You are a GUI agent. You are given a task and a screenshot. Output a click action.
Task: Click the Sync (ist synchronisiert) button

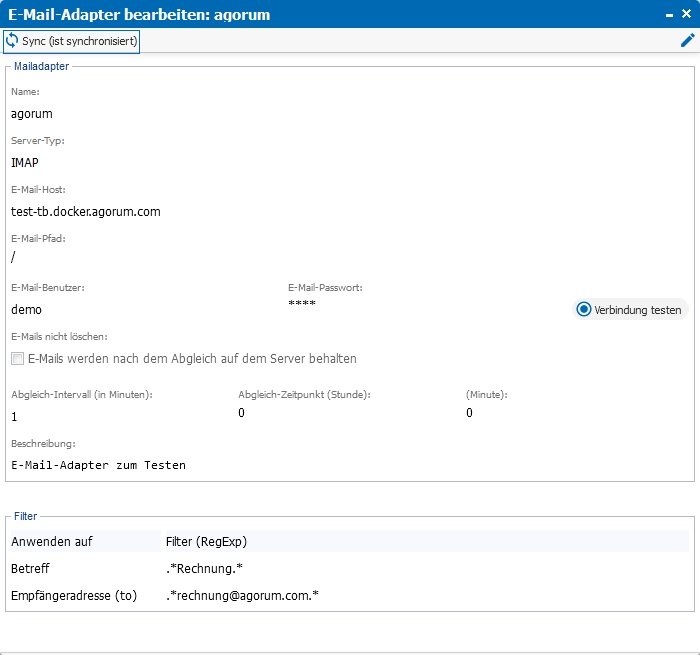coord(71,42)
